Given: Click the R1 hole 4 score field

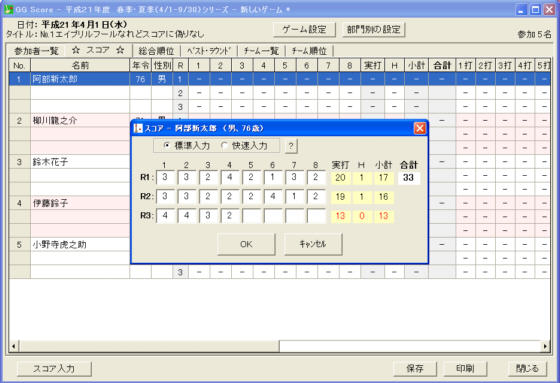Looking at the screenshot, I should [230, 177].
